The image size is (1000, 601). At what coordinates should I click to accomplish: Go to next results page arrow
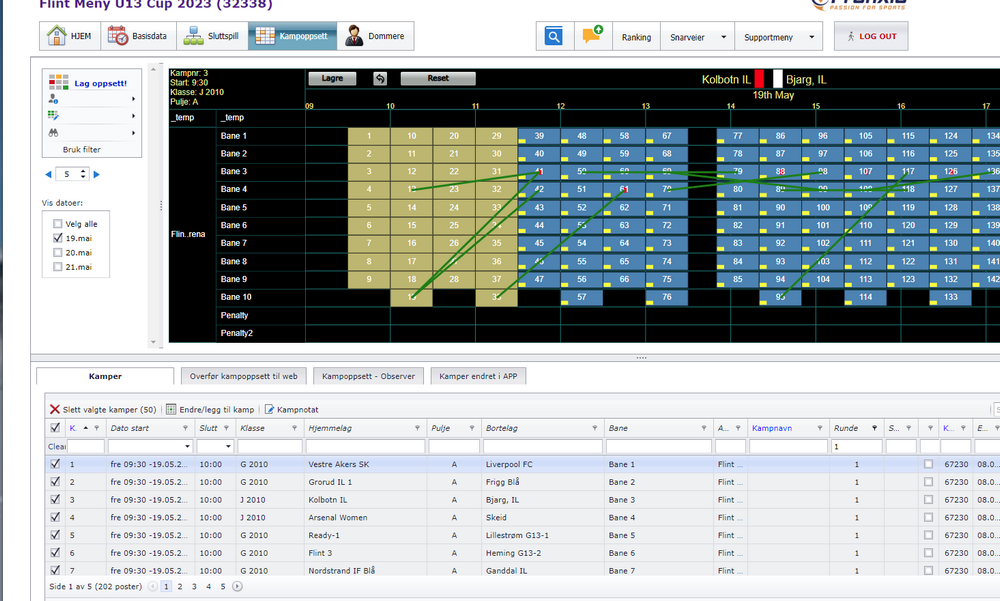click(237, 586)
